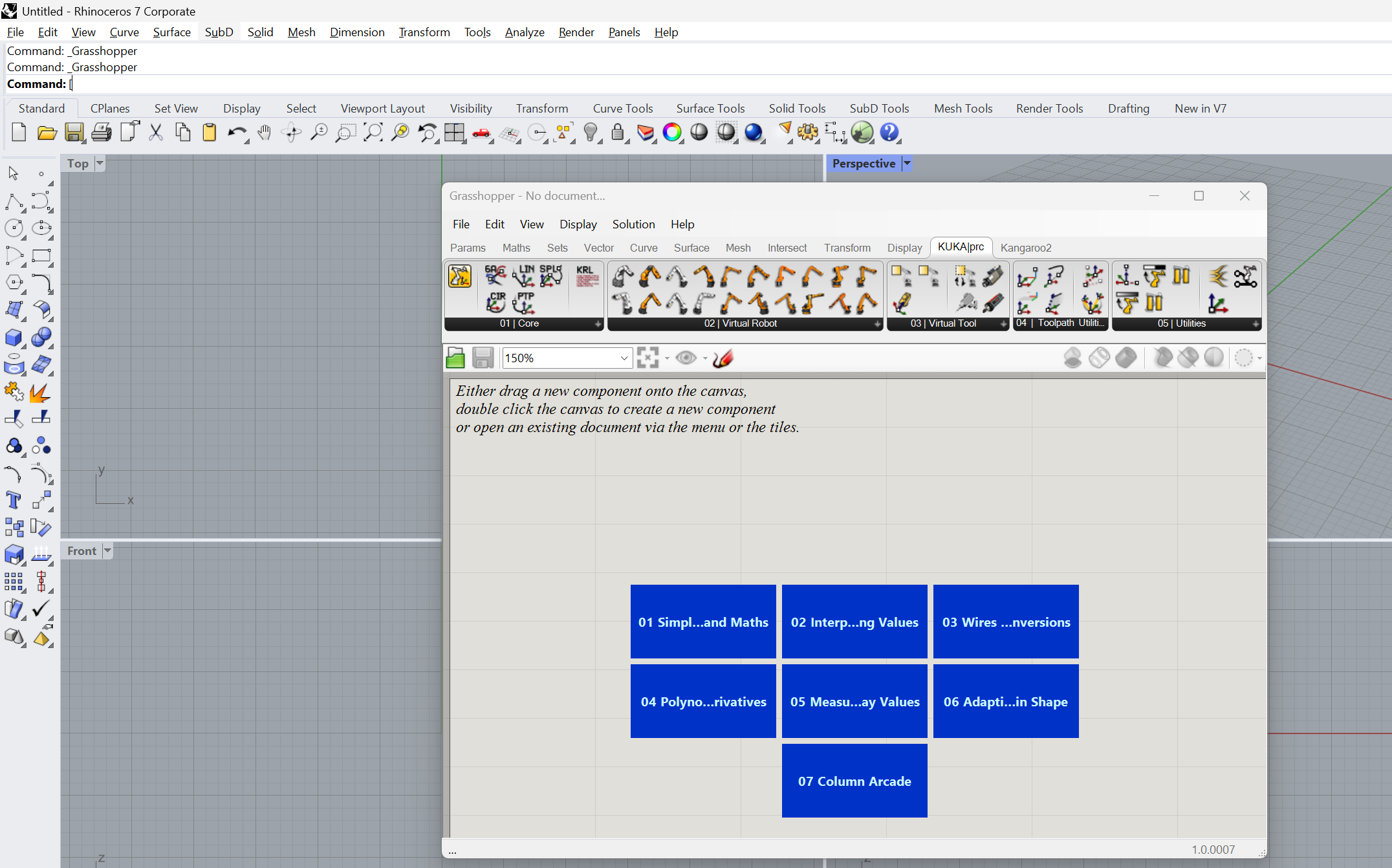The width and height of the screenshot is (1392, 868).
Task: Expand the 05 | Utilities panel
Action: (1256, 323)
